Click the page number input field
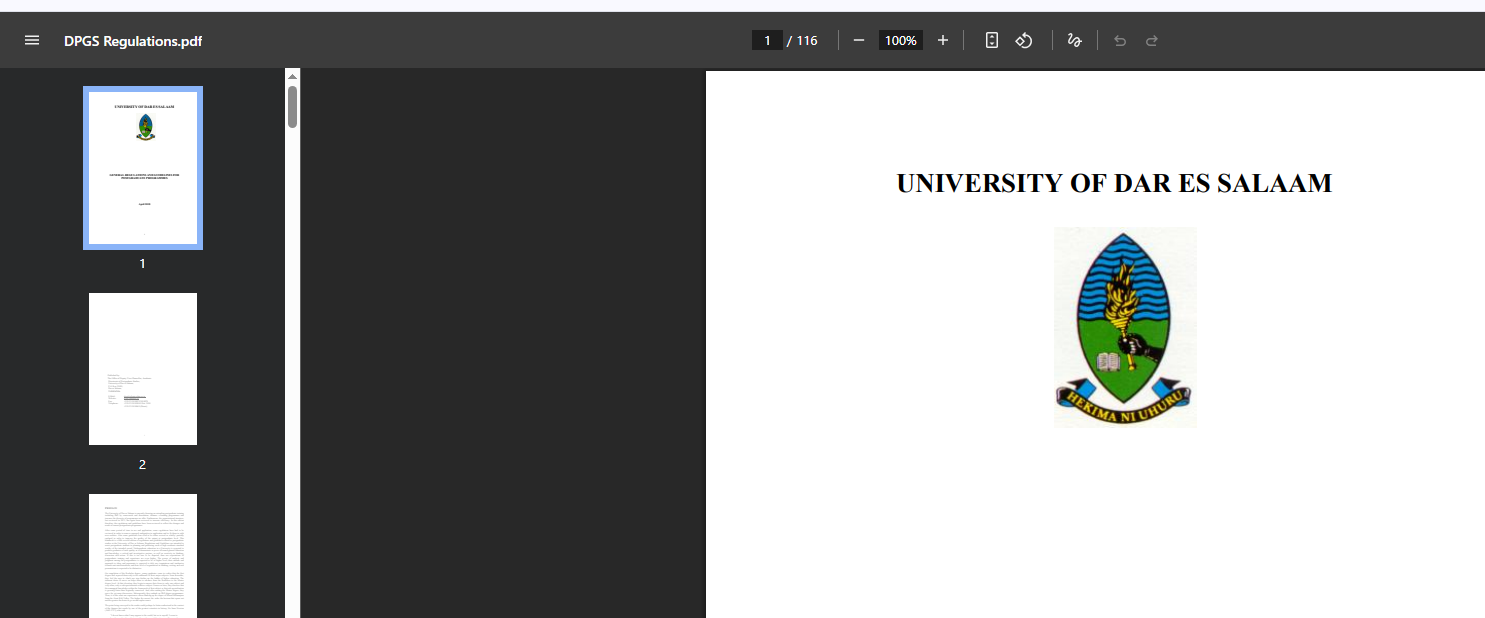1485x618 pixels. (767, 40)
